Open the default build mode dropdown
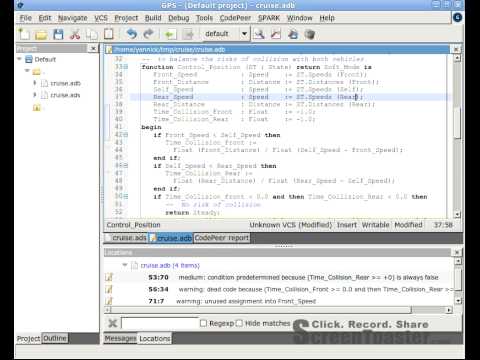 tap(244, 34)
